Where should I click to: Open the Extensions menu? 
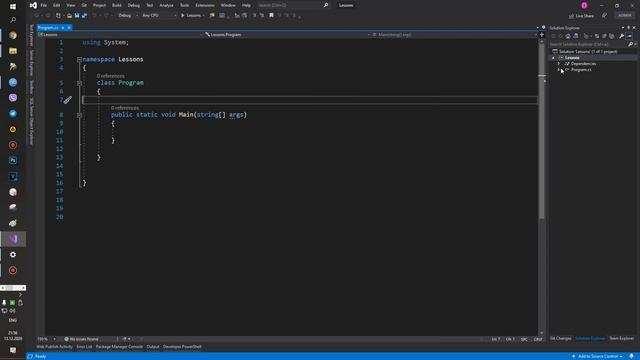coord(204,5)
